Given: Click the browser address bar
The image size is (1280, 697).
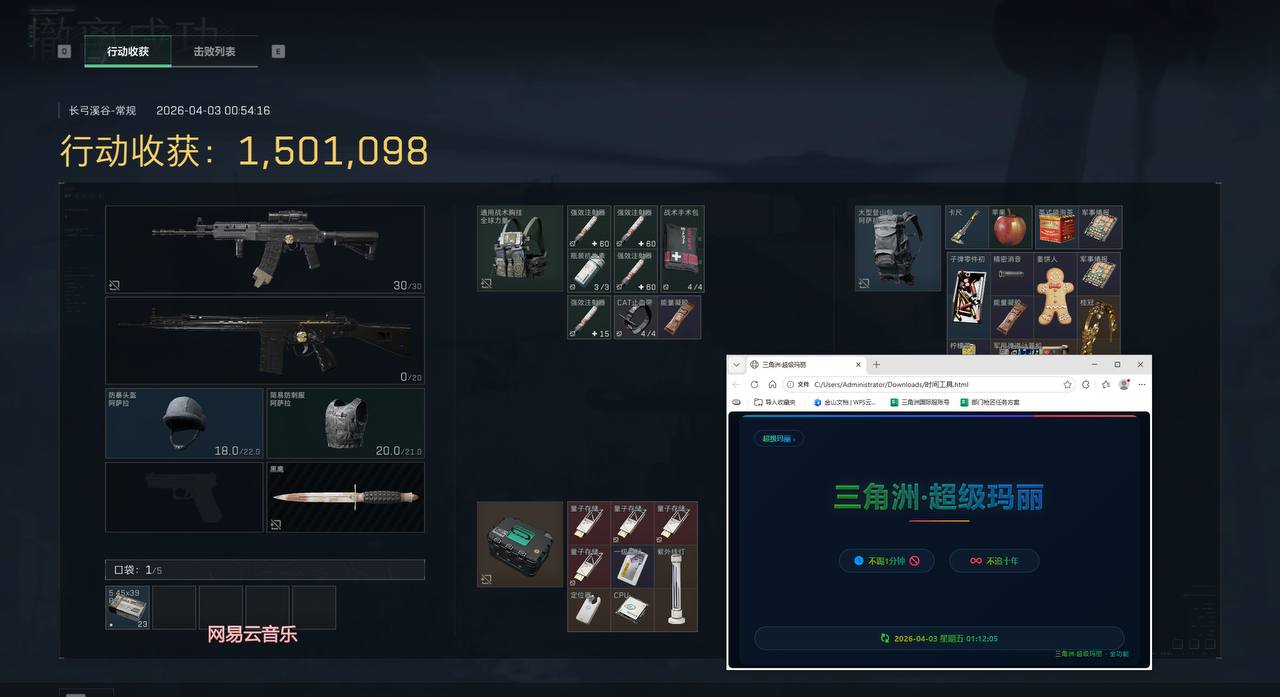Looking at the screenshot, I should coord(930,384).
